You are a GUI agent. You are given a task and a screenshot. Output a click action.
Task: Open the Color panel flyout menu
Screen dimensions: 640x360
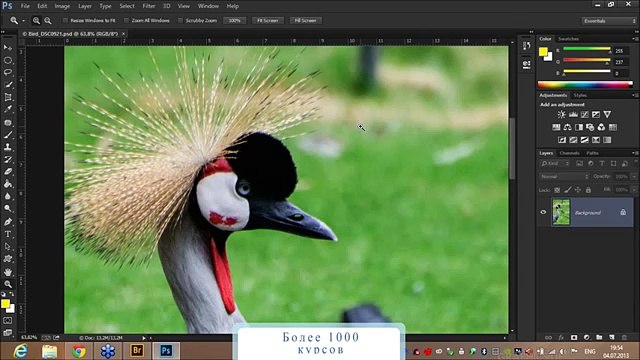pyautogui.click(x=635, y=39)
